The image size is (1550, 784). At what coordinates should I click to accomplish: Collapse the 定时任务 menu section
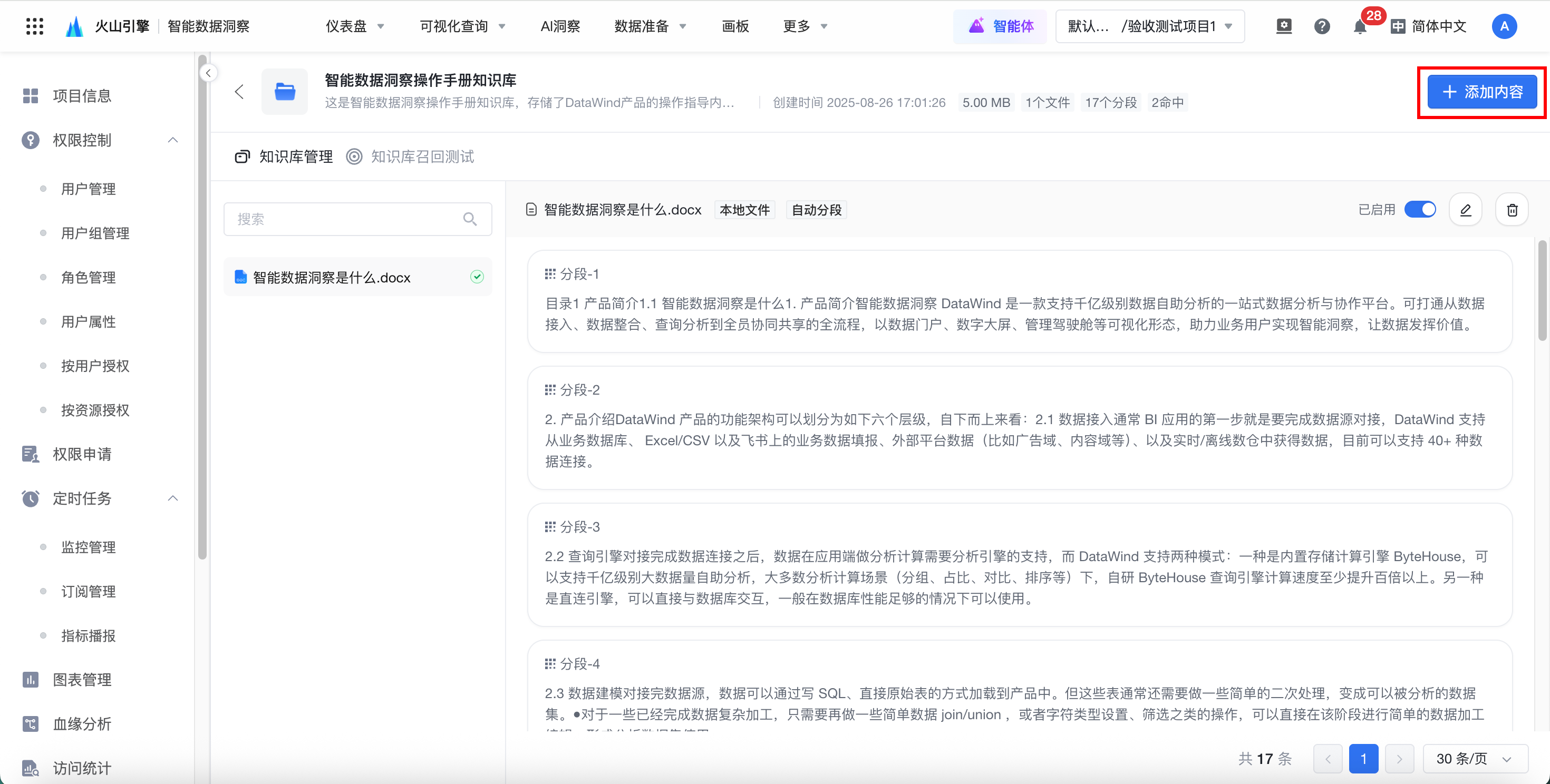click(x=173, y=498)
